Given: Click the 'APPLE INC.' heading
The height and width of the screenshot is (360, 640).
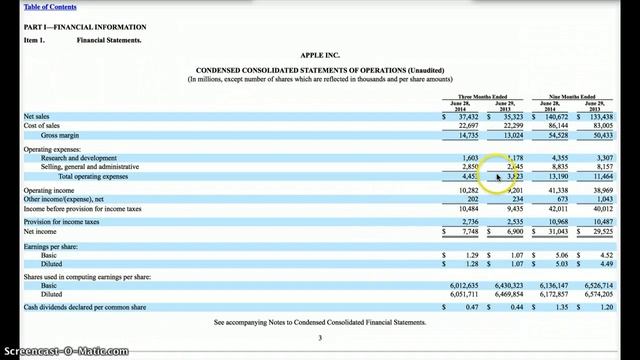Looking at the screenshot, I should click(x=320, y=56).
